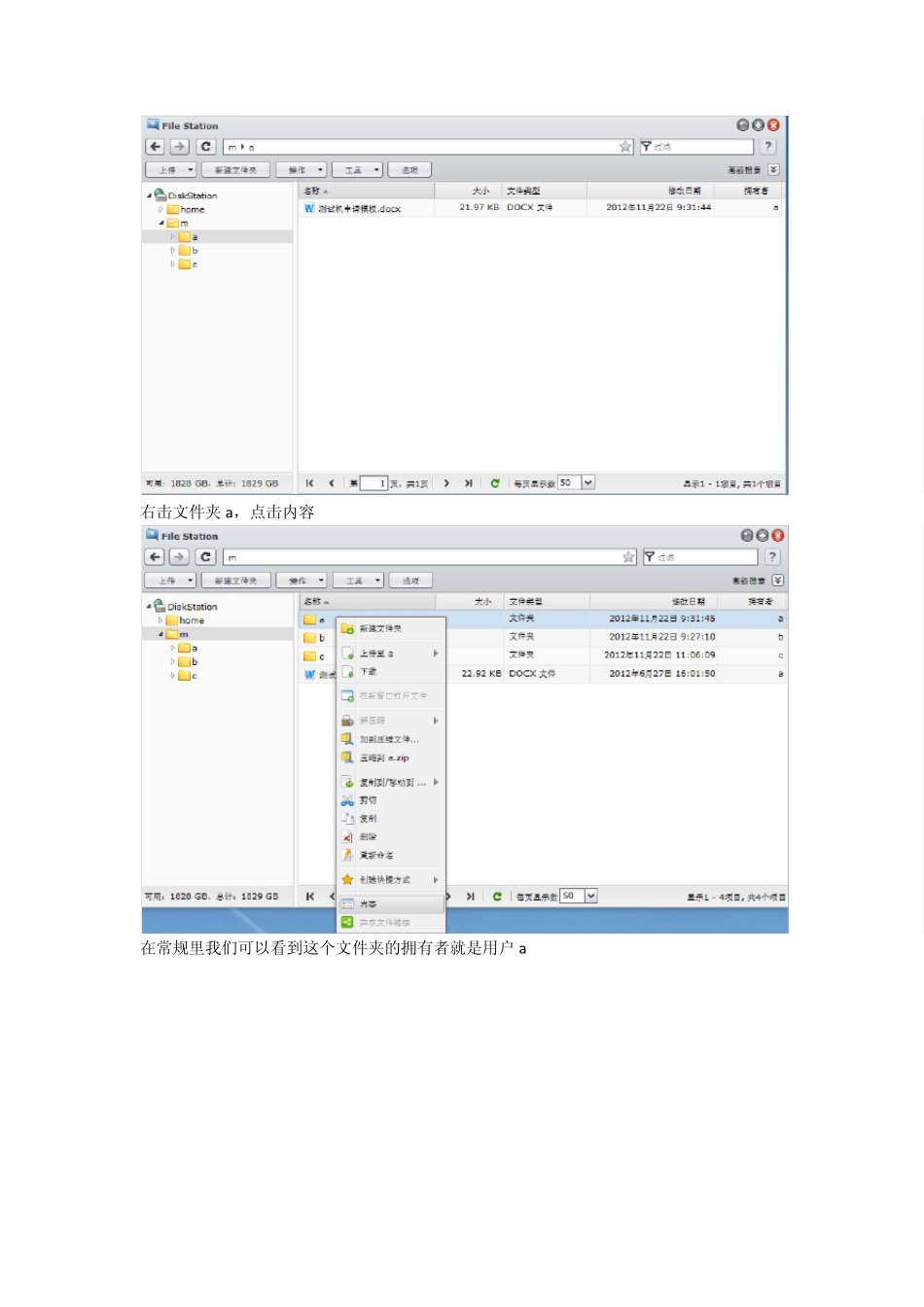Choose 压缩到 a.zip from the context menu
Image resolution: width=924 pixels, height=1307 pixels.
click(391, 758)
